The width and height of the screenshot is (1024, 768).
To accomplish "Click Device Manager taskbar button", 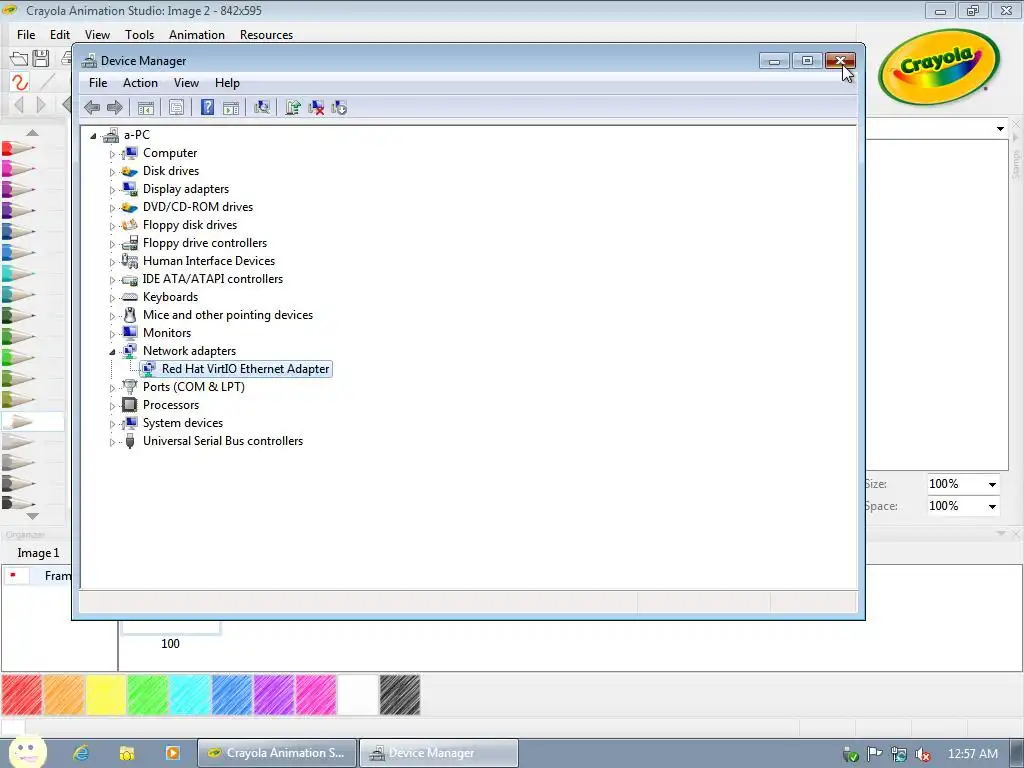I will [x=439, y=753].
